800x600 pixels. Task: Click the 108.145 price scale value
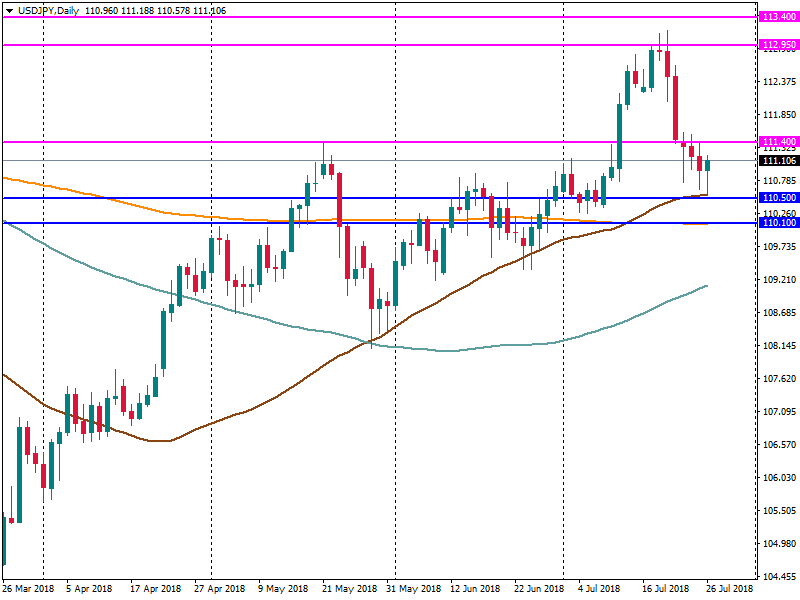pyautogui.click(x=779, y=346)
